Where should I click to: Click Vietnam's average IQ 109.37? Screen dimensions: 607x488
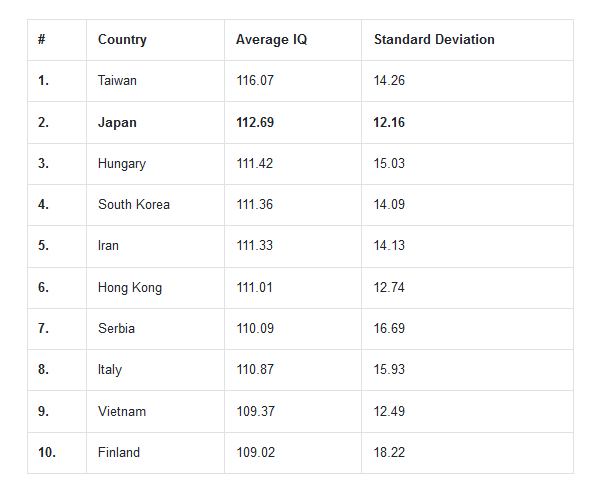pyautogui.click(x=255, y=411)
